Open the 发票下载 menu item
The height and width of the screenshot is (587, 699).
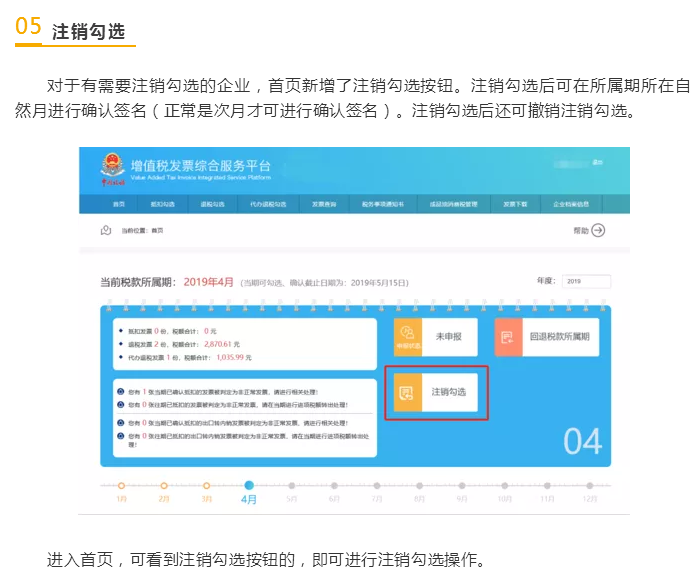(515, 204)
